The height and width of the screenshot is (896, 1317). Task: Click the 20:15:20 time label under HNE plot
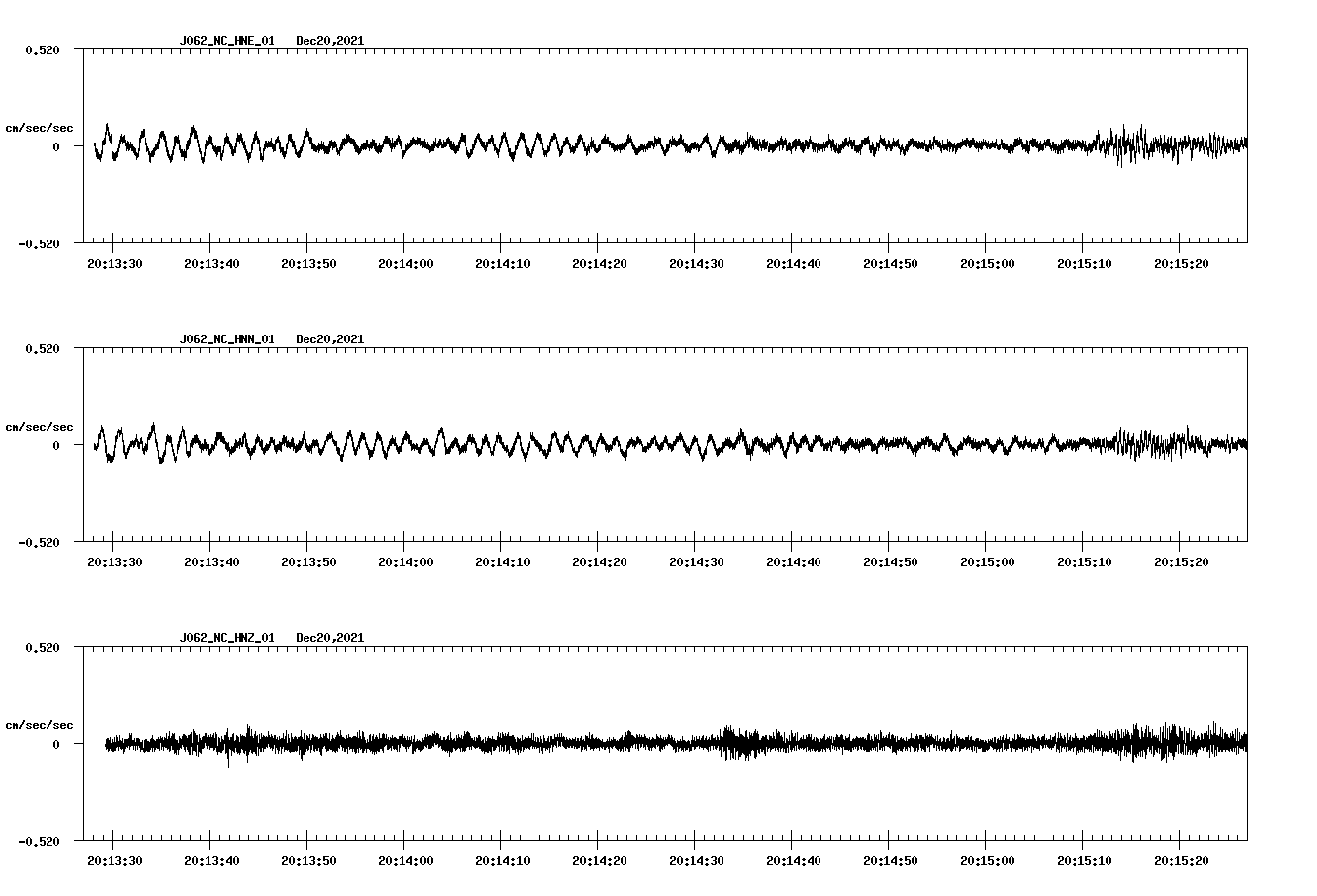[1181, 263]
